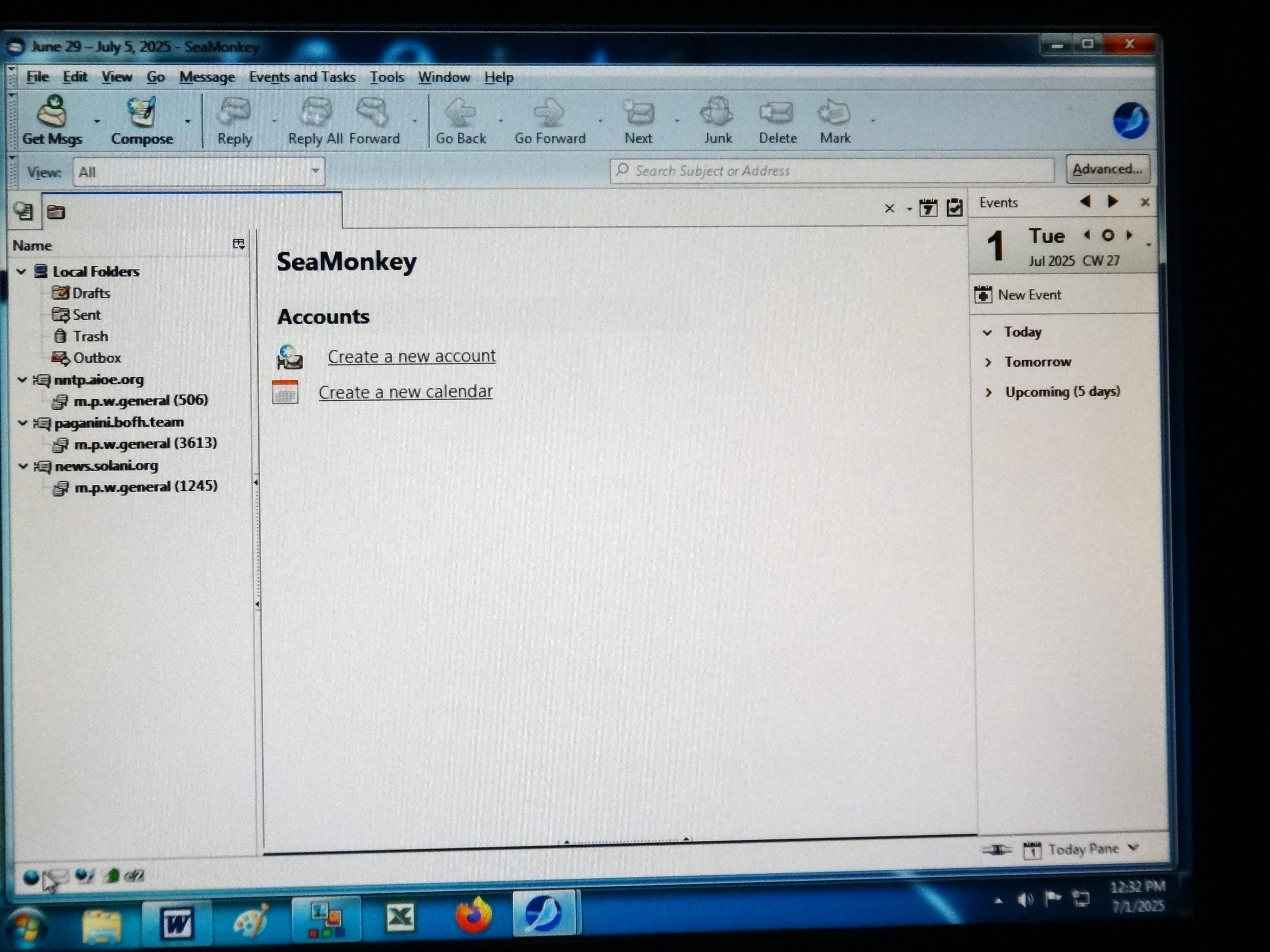This screenshot has height=952, width=1270.
Task: Select the Trash folder
Action: click(80, 336)
